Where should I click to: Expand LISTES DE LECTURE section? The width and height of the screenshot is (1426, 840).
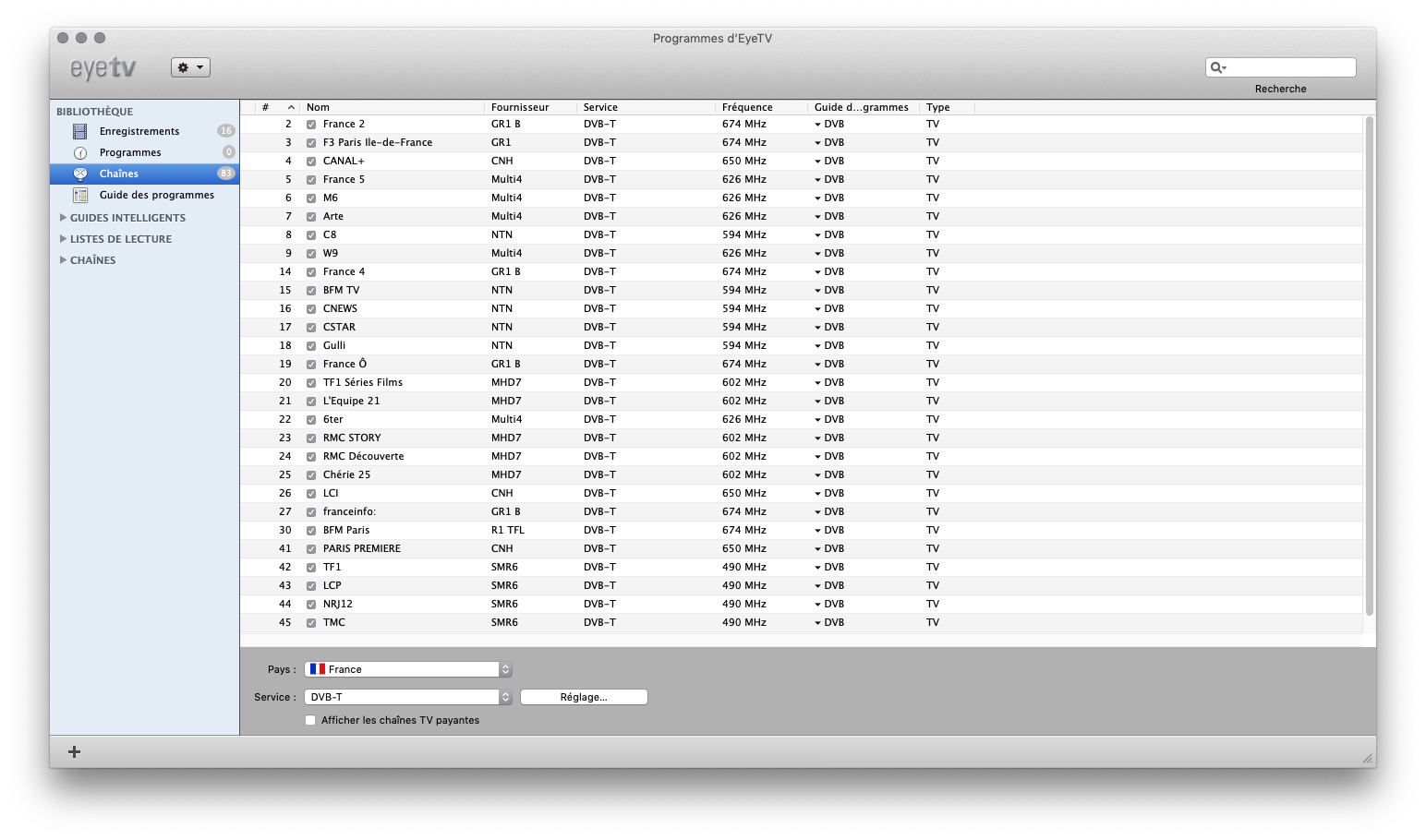point(63,239)
